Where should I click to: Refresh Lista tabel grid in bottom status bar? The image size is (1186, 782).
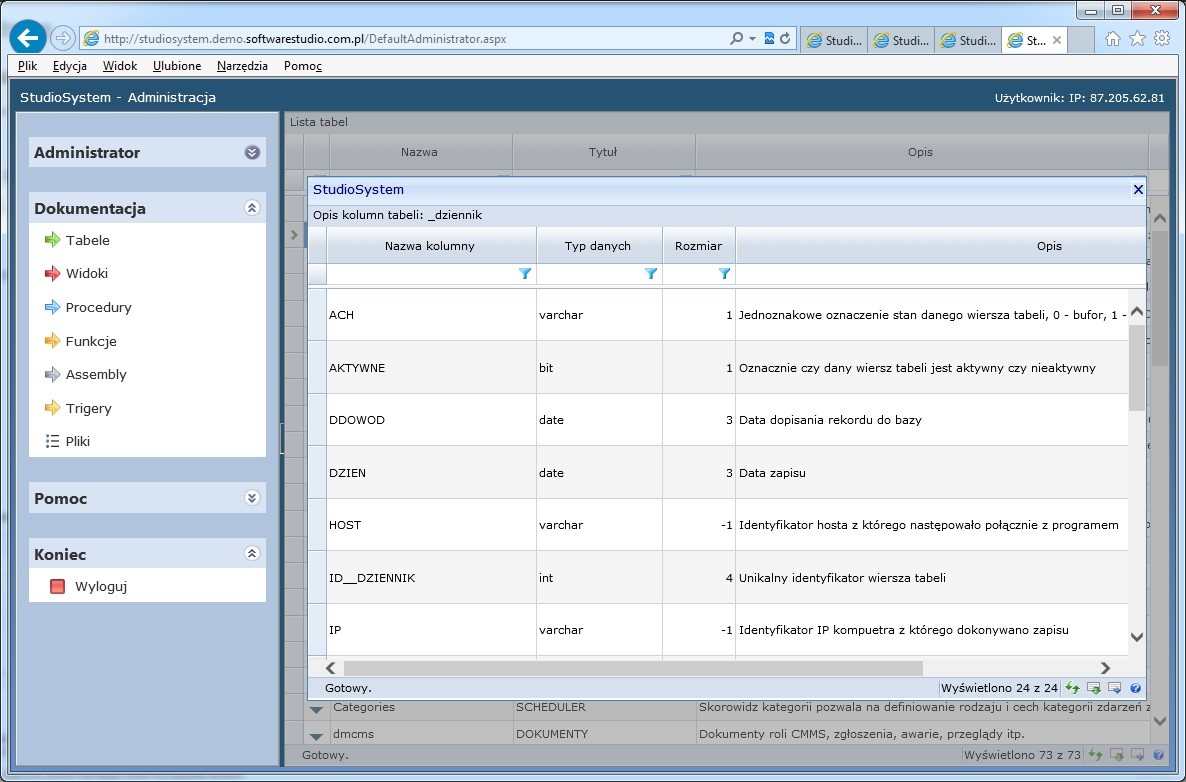1095,754
